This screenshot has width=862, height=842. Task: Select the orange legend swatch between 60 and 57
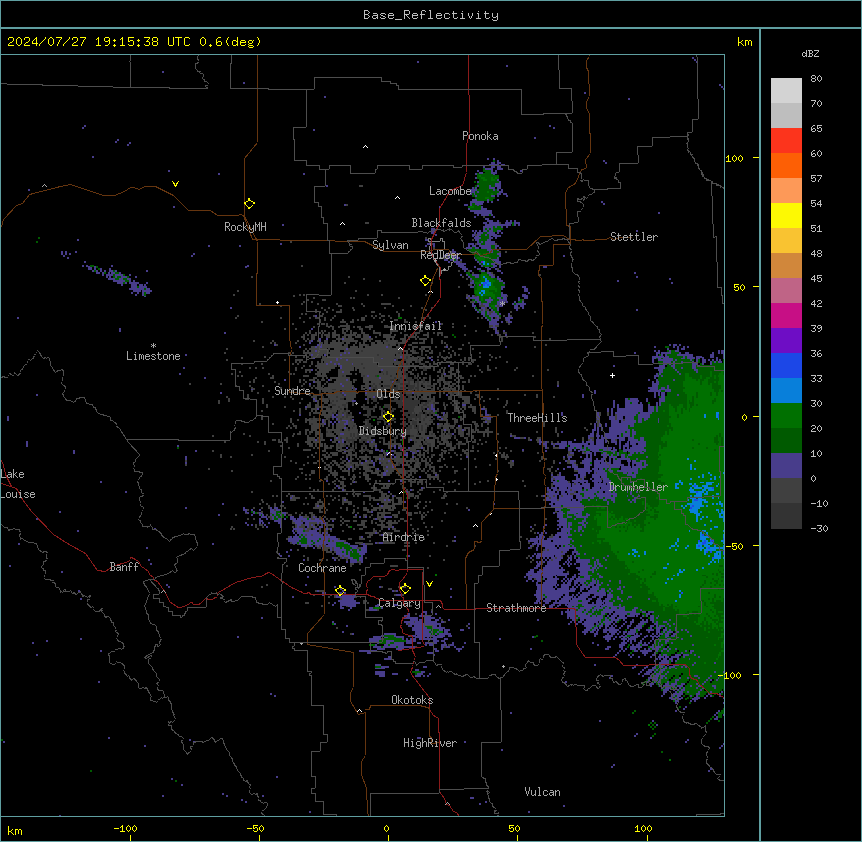pyautogui.click(x=786, y=165)
